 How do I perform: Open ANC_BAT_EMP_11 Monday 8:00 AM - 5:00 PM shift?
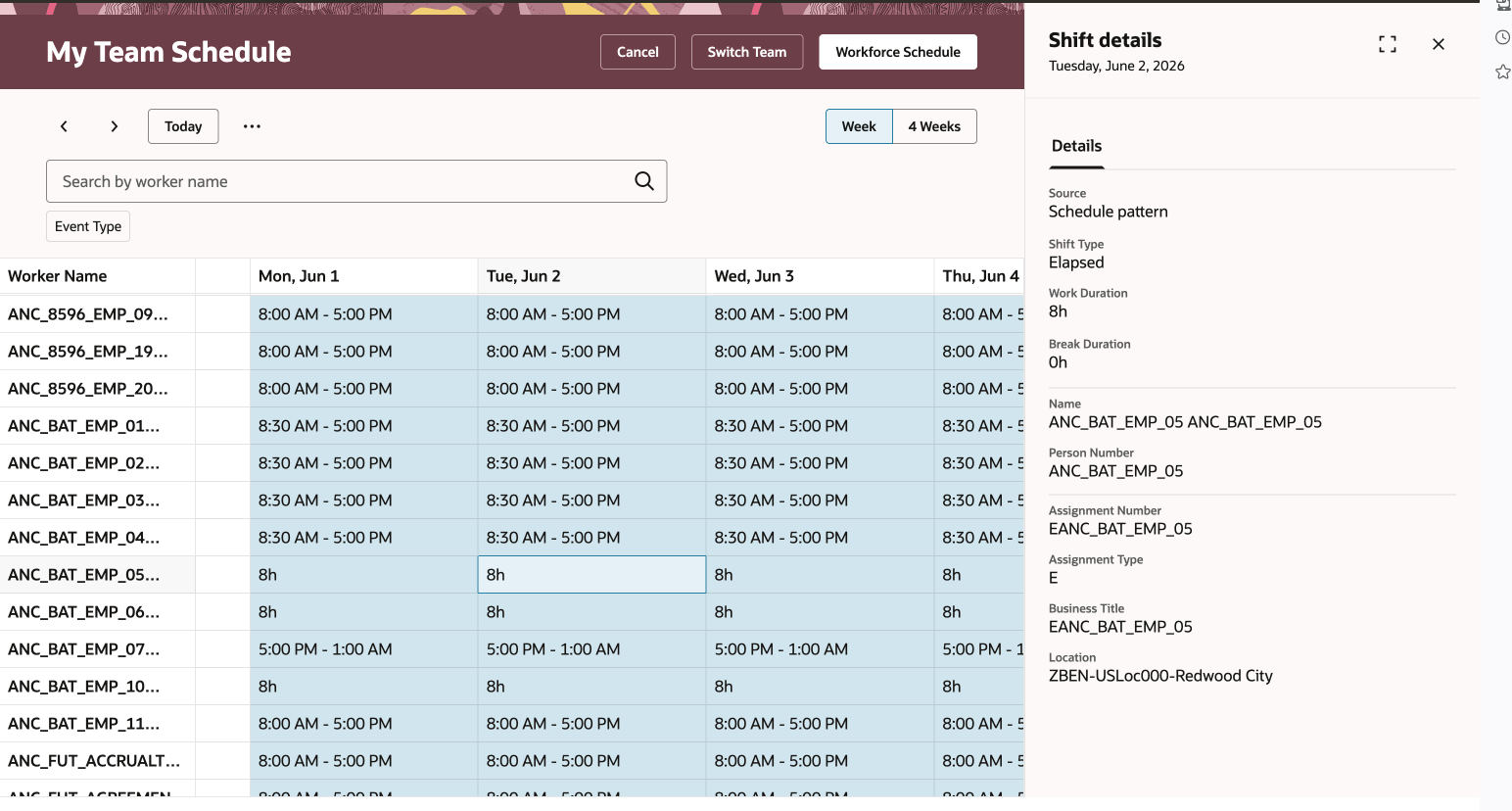(x=363, y=724)
